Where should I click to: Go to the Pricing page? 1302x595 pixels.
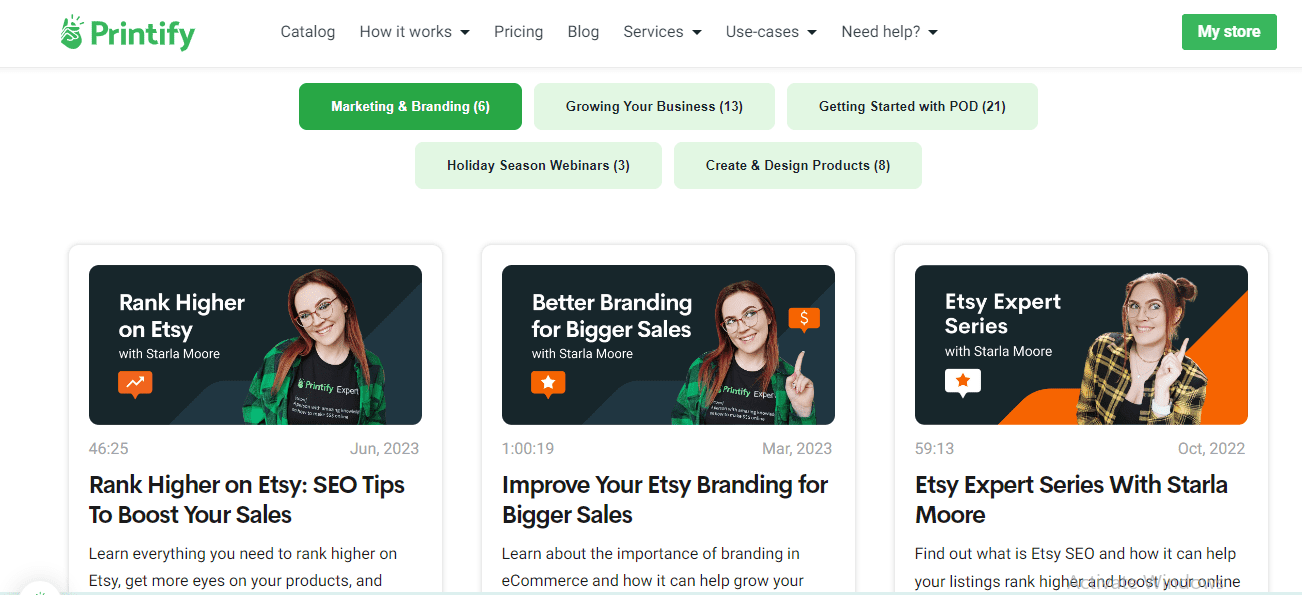518,32
